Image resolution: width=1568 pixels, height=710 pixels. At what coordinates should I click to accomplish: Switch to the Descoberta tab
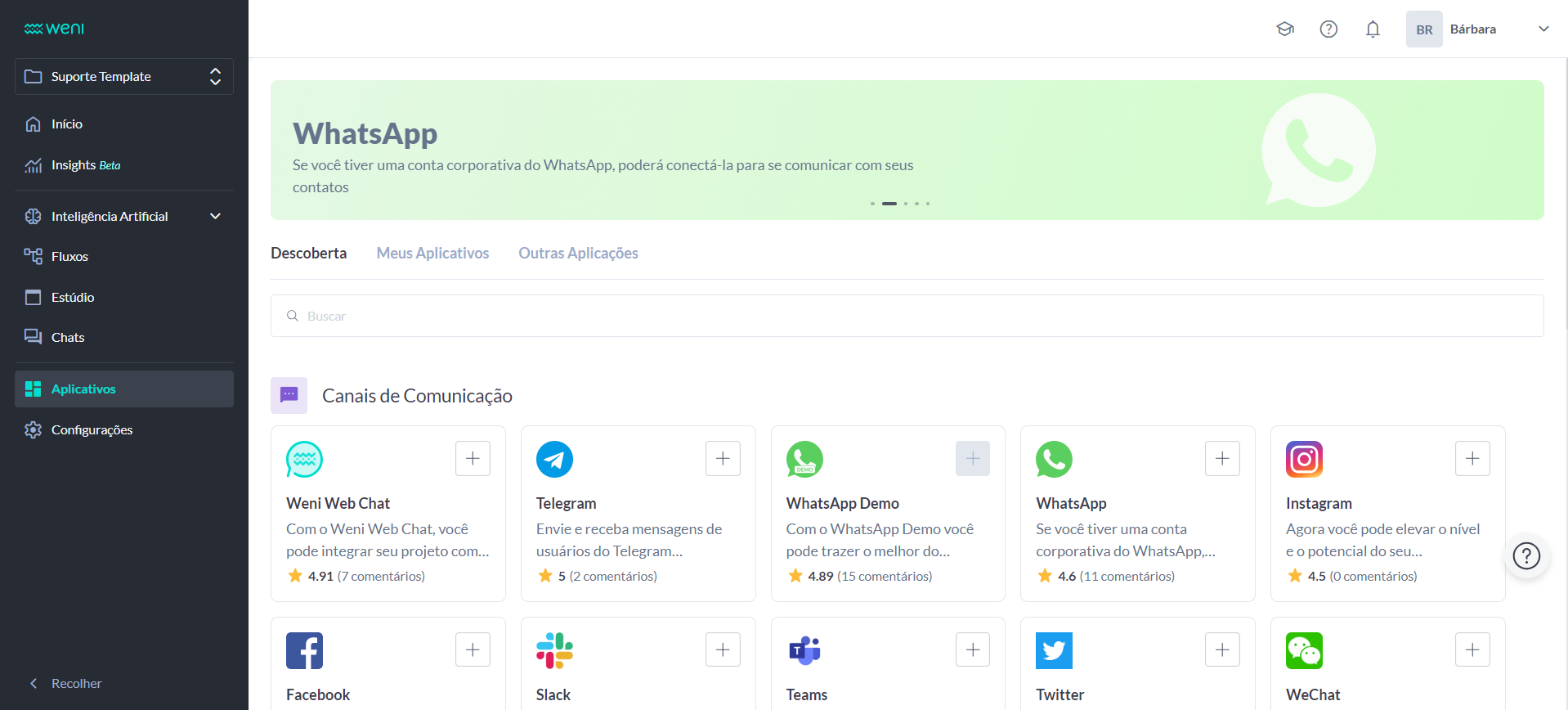click(x=308, y=253)
